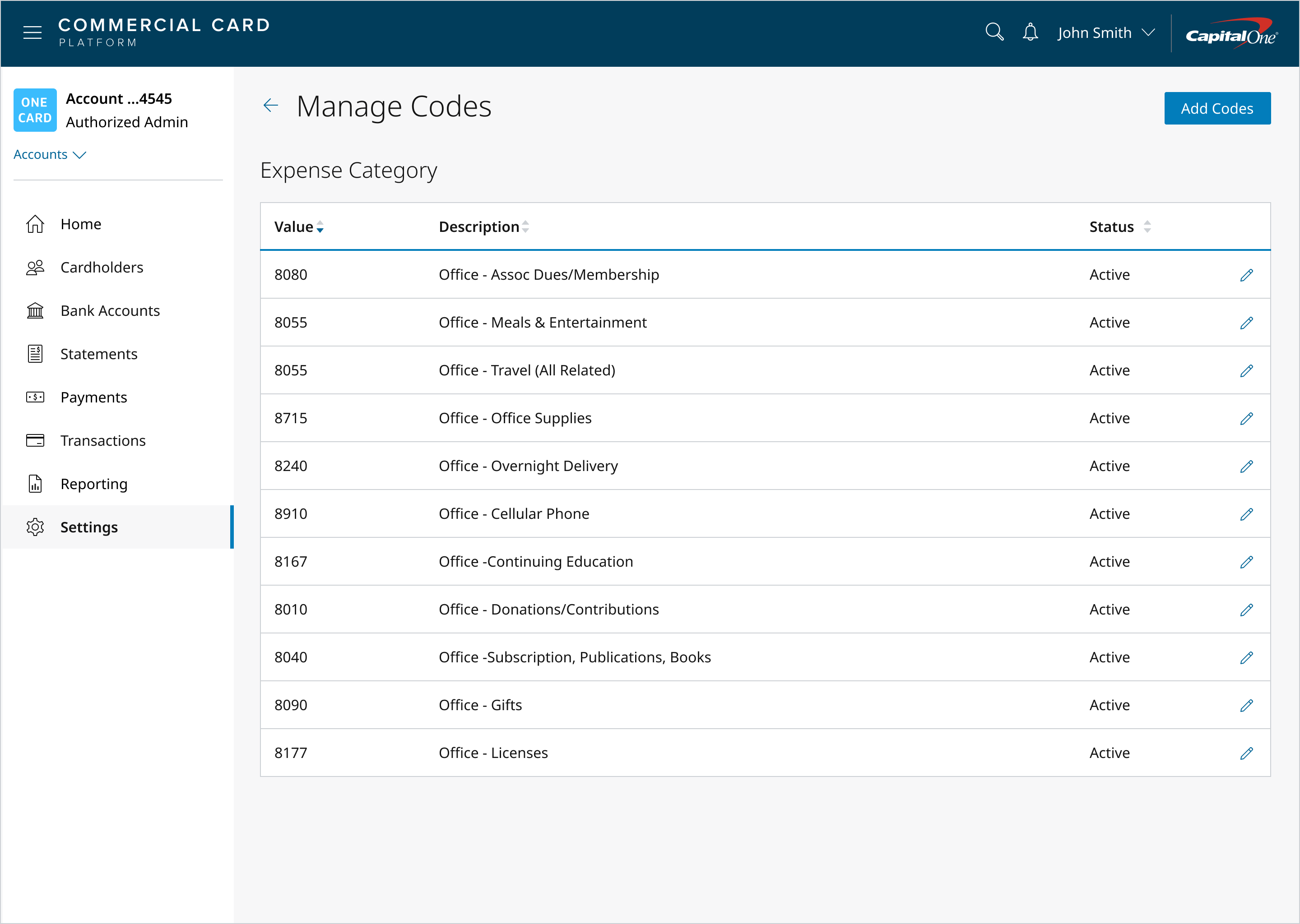The height and width of the screenshot is (924, 1300).
Task: Click the Reporting chart icon
Action: (35, 484)
